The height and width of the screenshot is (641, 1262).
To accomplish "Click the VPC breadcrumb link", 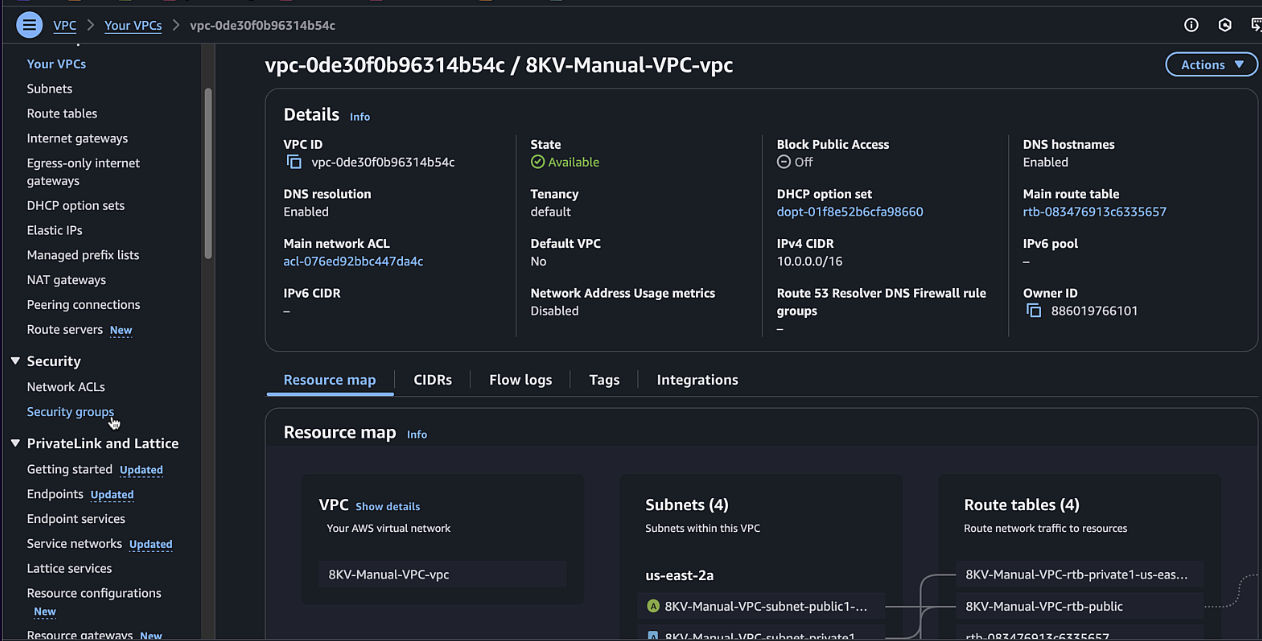I will (65, 25).
